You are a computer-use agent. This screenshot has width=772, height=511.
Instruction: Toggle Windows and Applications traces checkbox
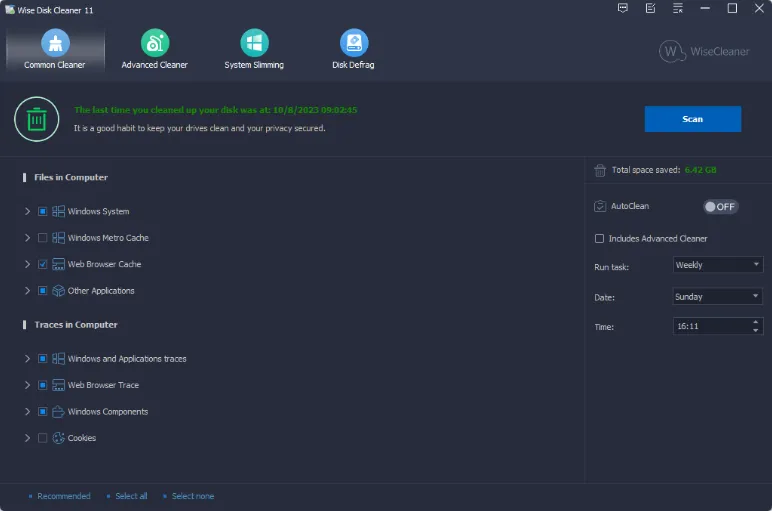pyautogui.click(x=42, y=359)
